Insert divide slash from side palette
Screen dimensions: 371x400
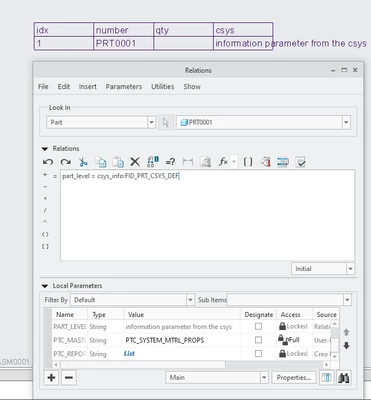point(45,210)
